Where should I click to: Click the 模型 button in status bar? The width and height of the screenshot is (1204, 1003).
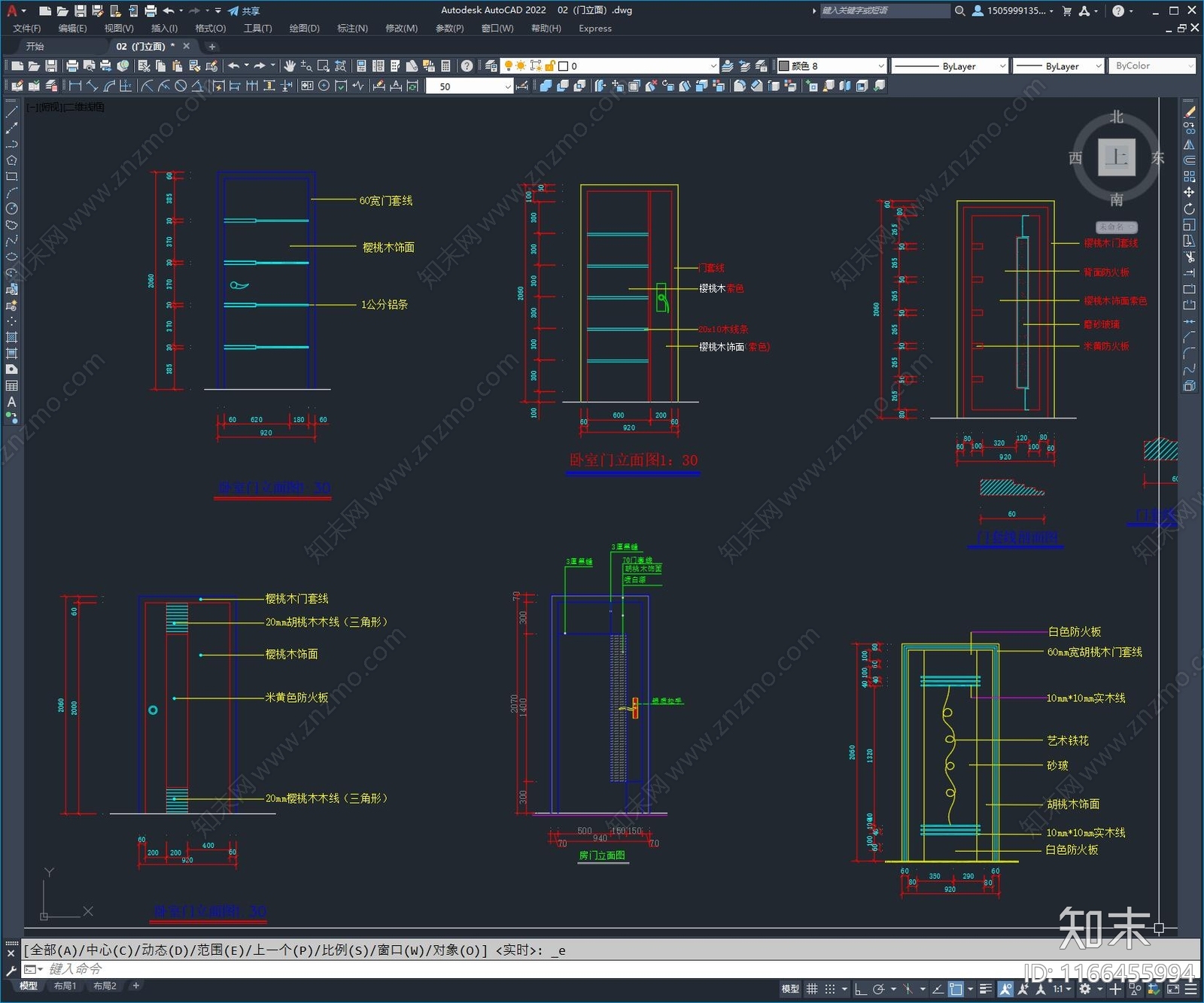click(x=790, y=989)
